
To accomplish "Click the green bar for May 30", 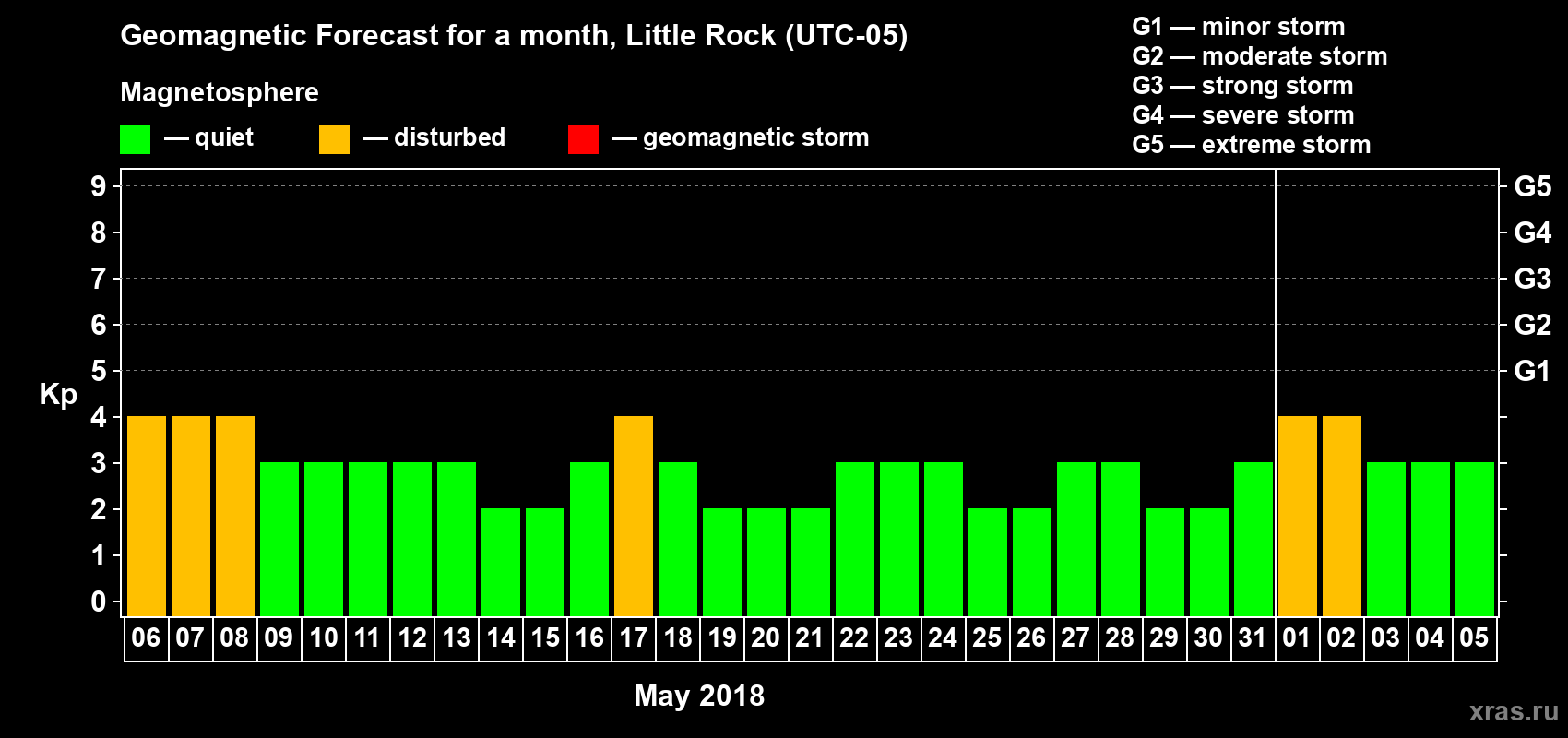I will [x=1209, y=562].
